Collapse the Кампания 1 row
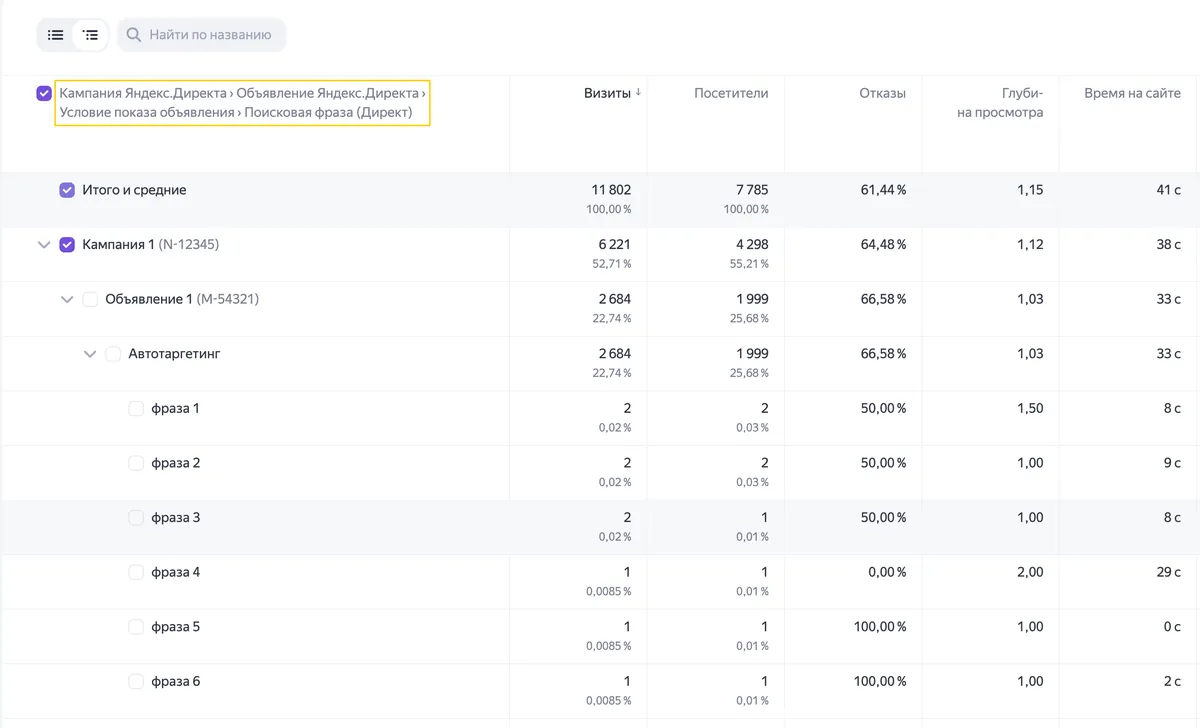The width and height of the screenshot is (1200, 728). [44, 244]
